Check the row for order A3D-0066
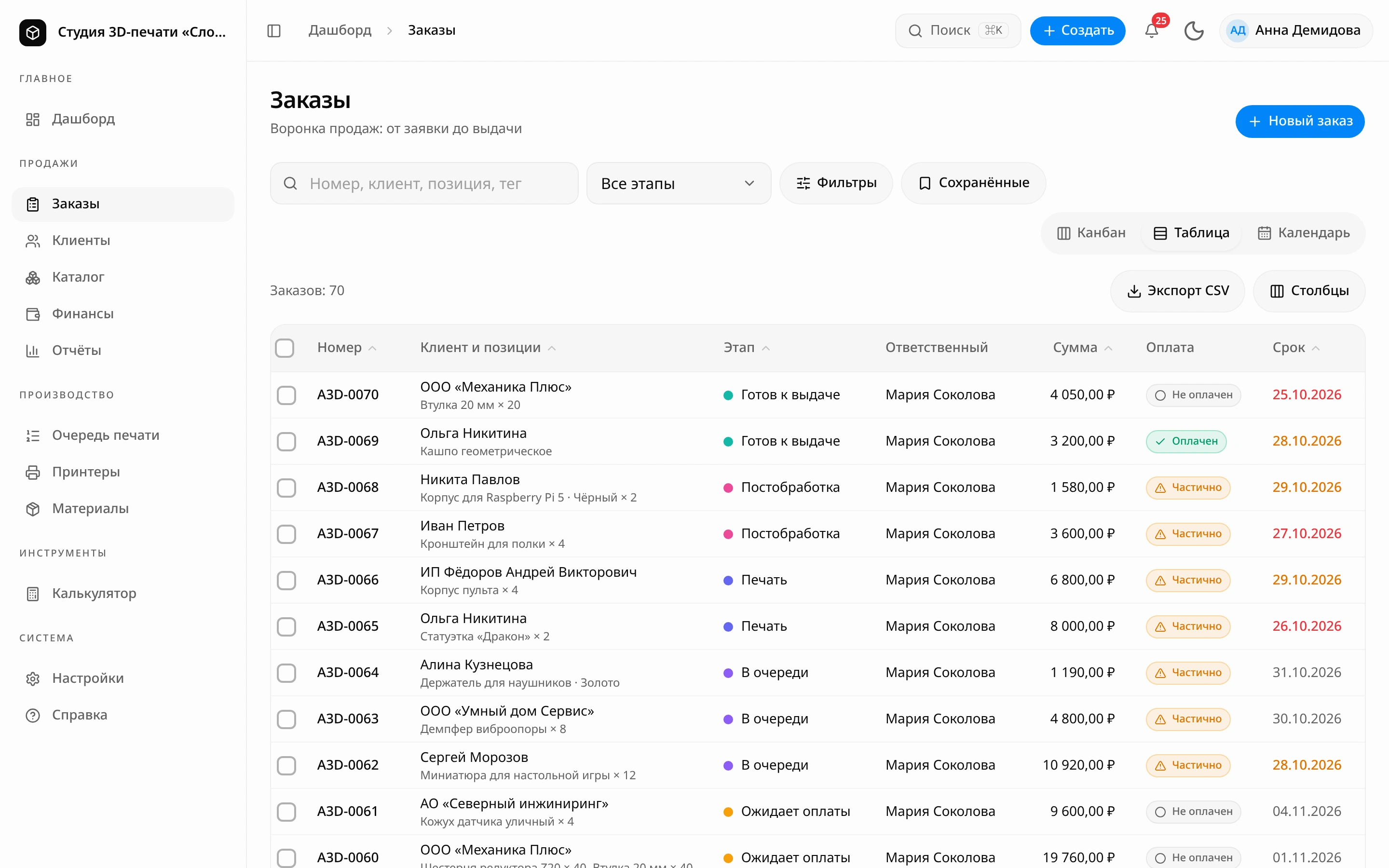Viewport: 1389px width, 868px height. pos(286,581)
